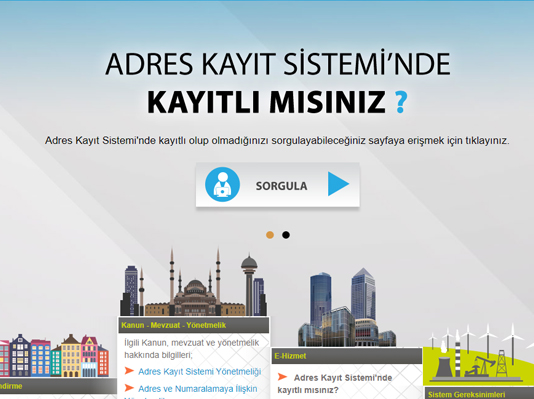Click the orange arrow beside Adres Kayıt Sistemi Yönetmeliği
The width and height of the screenshot is (534, 399).
pos(129,370)
